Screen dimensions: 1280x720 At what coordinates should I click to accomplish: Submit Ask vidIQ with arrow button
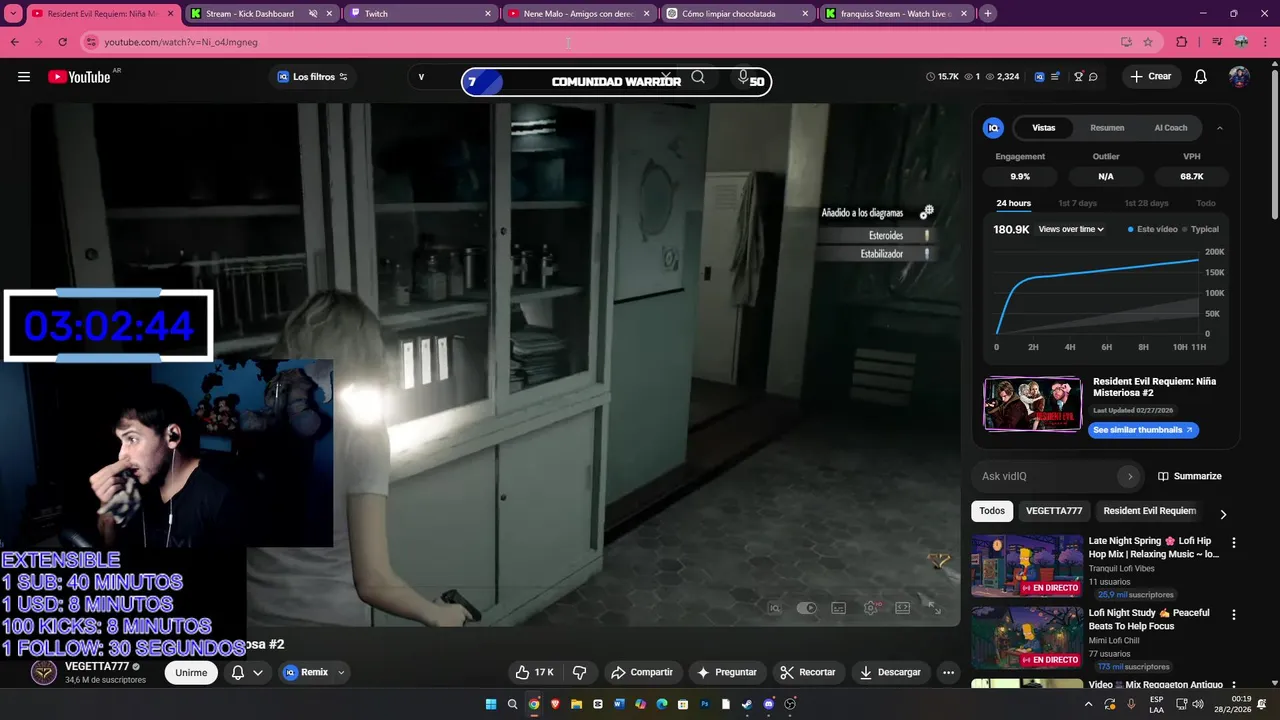1130,476
